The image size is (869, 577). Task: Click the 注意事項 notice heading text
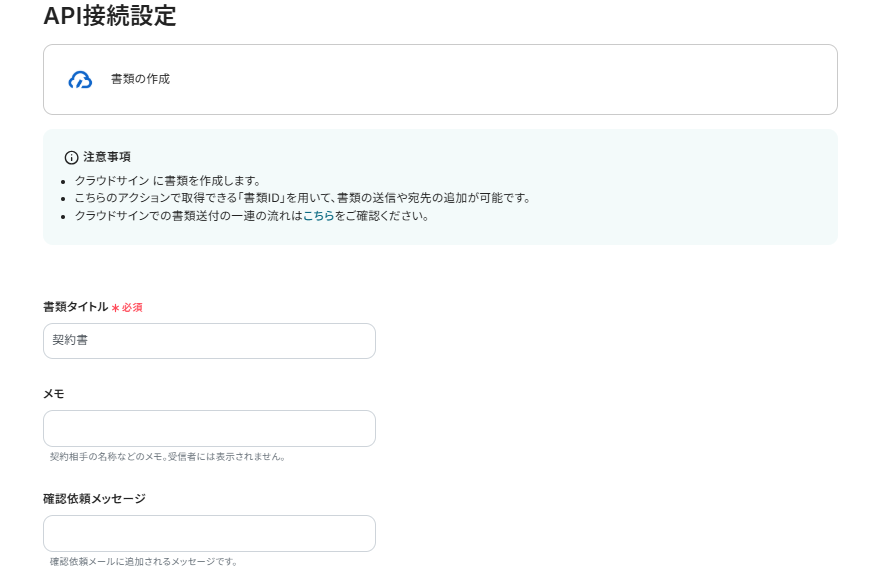(x=107, y=157)
